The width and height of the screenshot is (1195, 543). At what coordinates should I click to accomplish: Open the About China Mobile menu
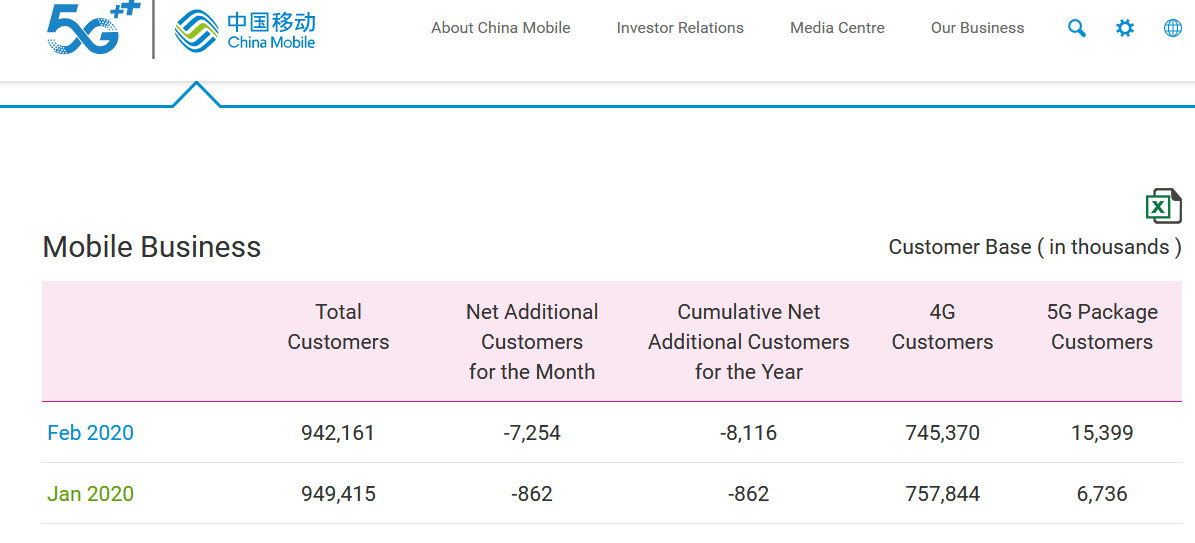click(x=500, y=28)
